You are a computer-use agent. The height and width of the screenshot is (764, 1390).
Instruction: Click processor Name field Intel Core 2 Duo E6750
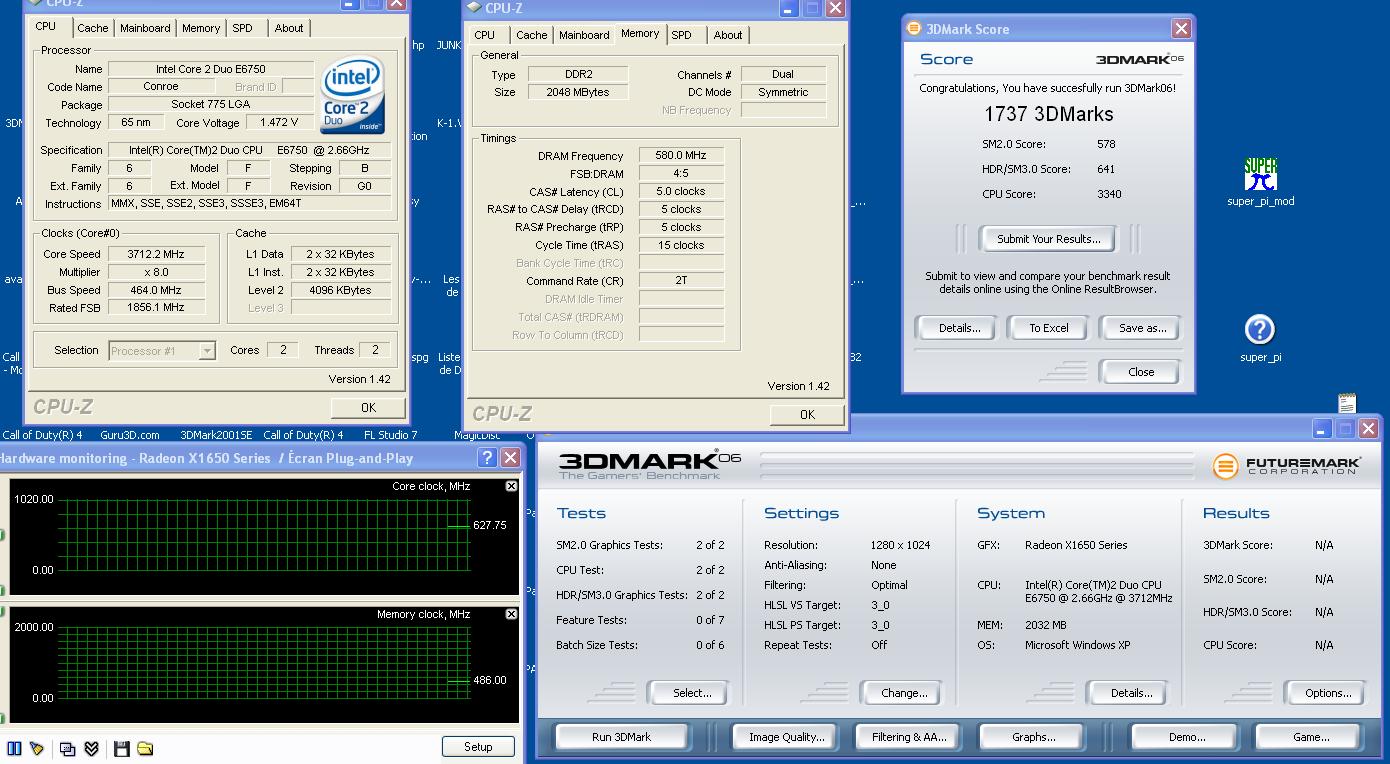coord(210,69)
